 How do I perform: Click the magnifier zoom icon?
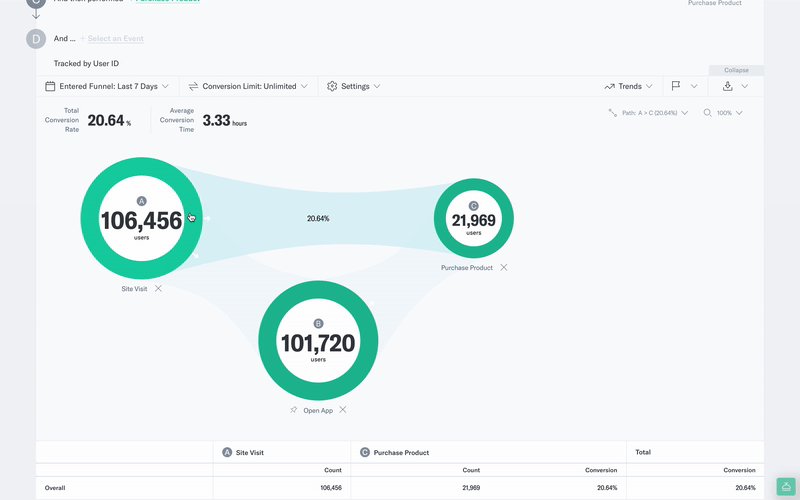coord(707,113)
